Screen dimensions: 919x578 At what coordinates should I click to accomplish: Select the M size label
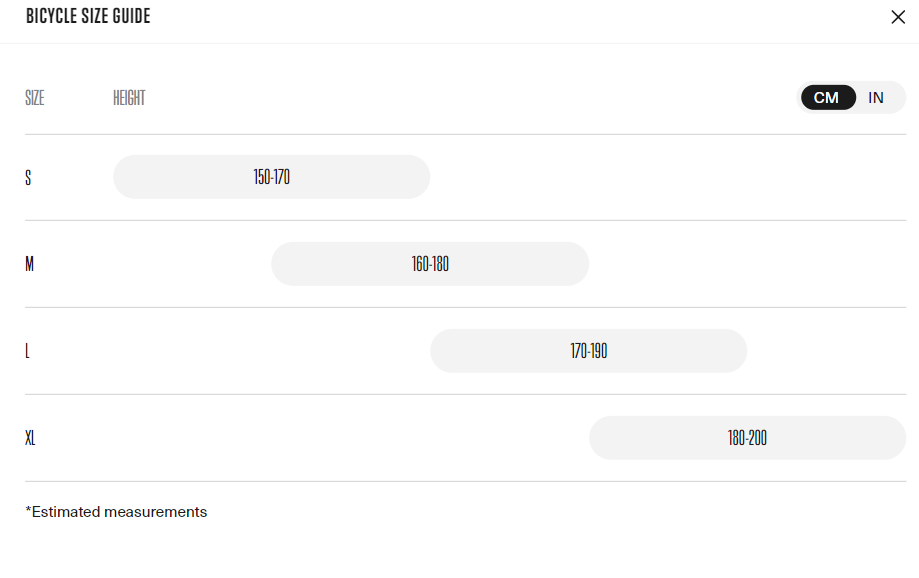click(x=30, y=265)
